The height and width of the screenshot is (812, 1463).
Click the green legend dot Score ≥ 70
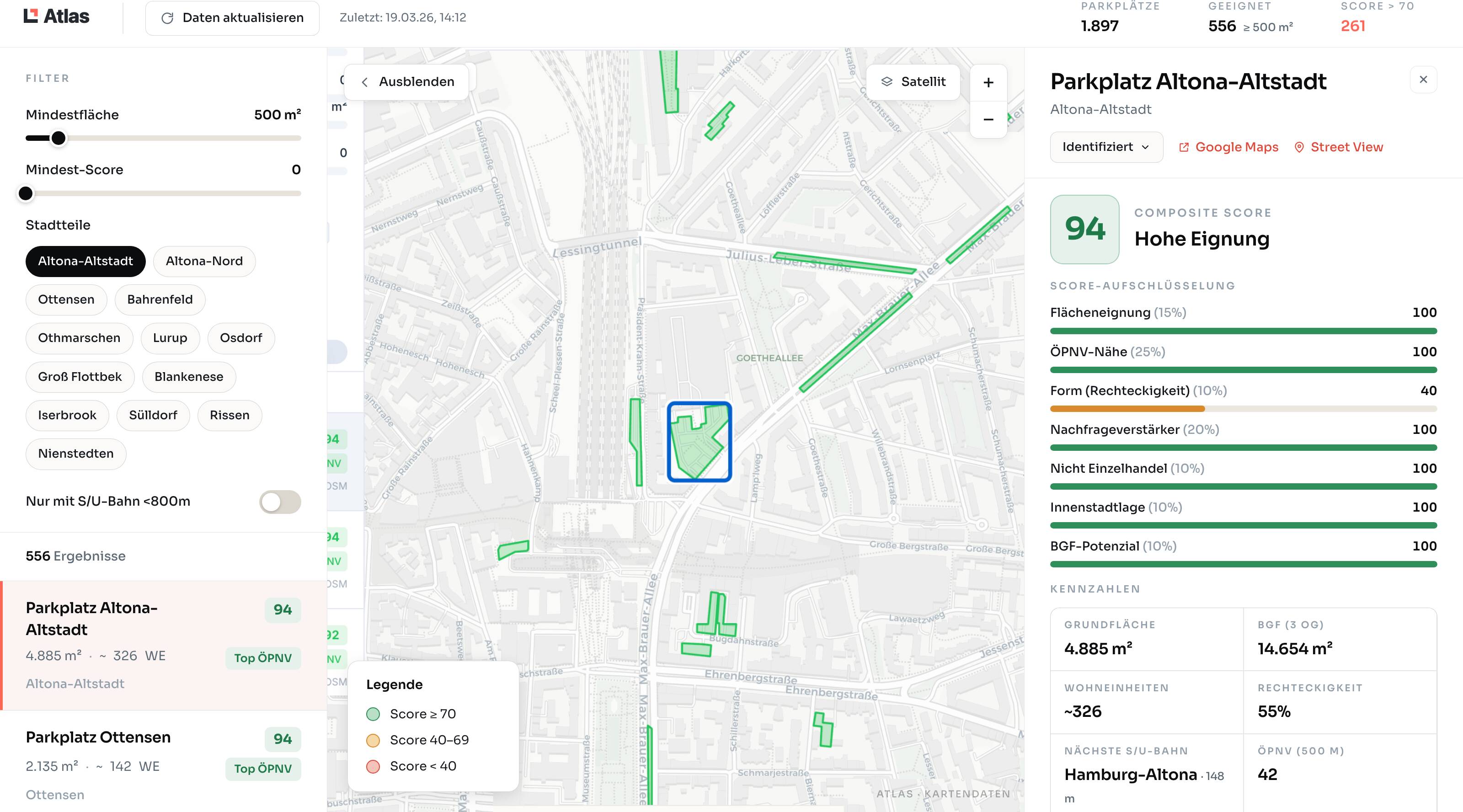pyautogui.click(x=373, y=714)
